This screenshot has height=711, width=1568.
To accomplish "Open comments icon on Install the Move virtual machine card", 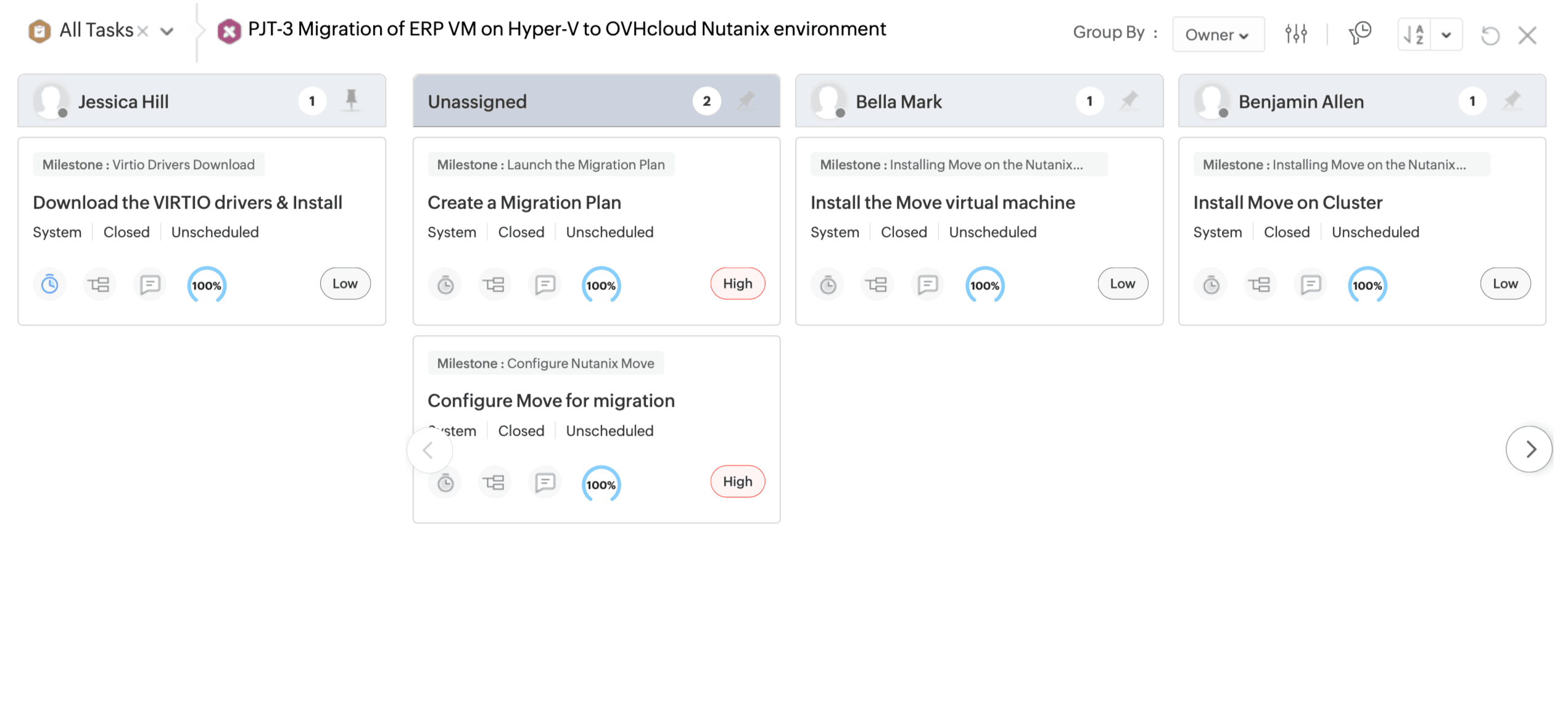I will coord(926,285).
